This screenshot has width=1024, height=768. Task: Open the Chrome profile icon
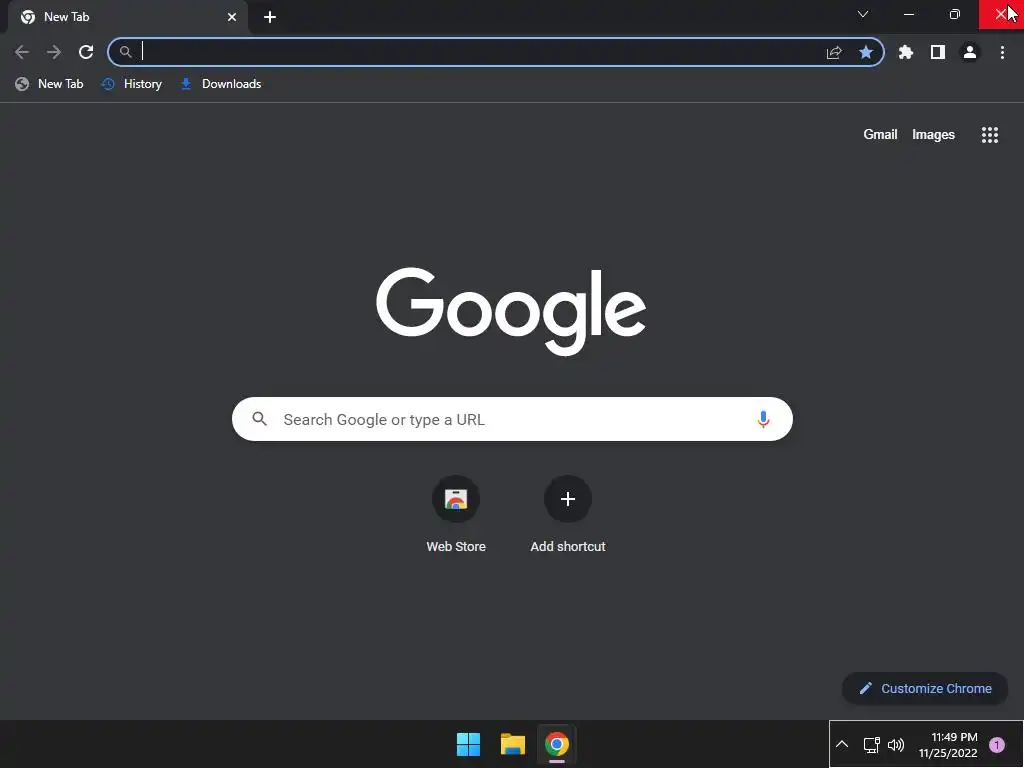[970, 52]
